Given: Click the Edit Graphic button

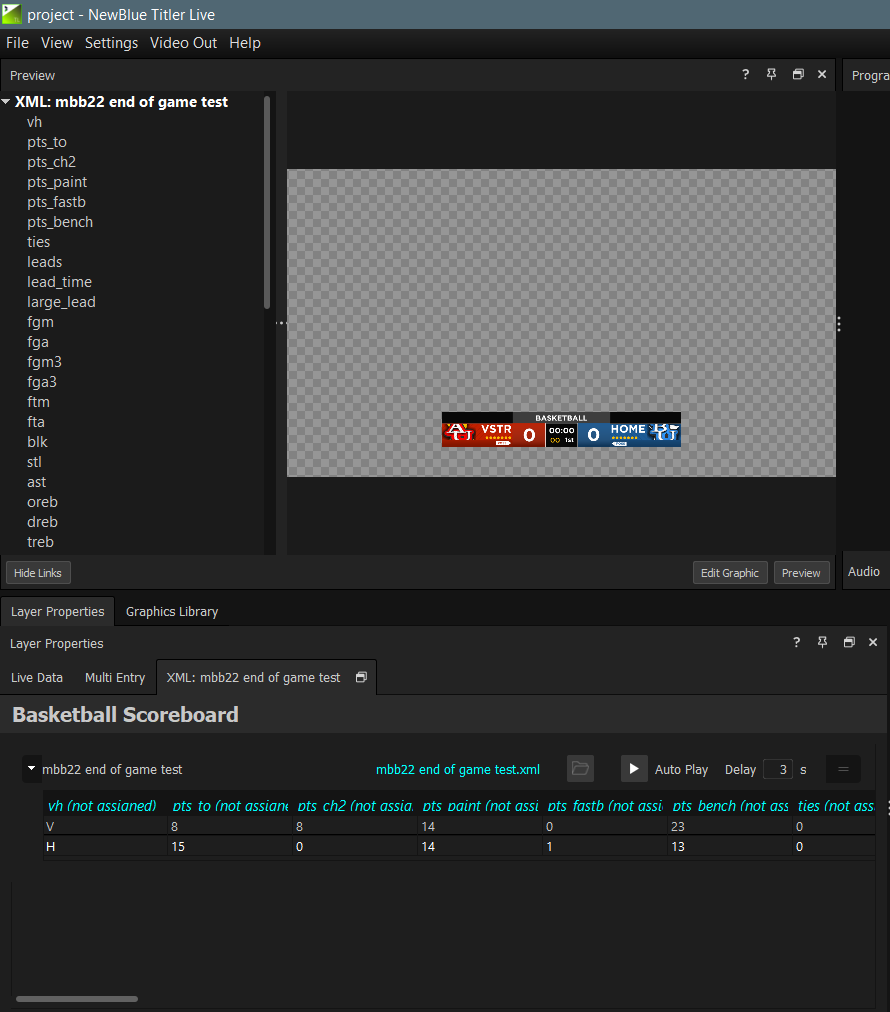Looking at the screenshot, I should pyautogui.click(x=729, y=573).
